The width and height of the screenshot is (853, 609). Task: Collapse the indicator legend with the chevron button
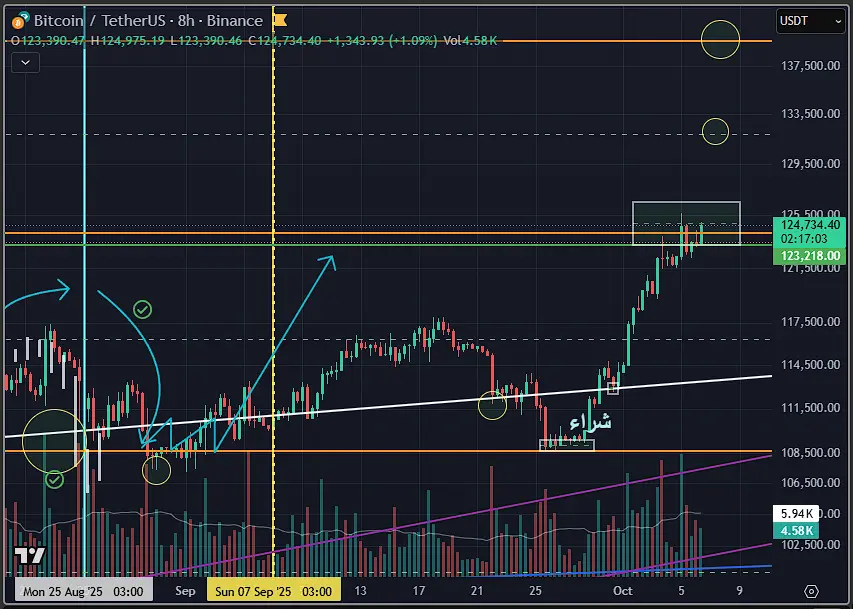pyautogui.click(x=25, y=63)
